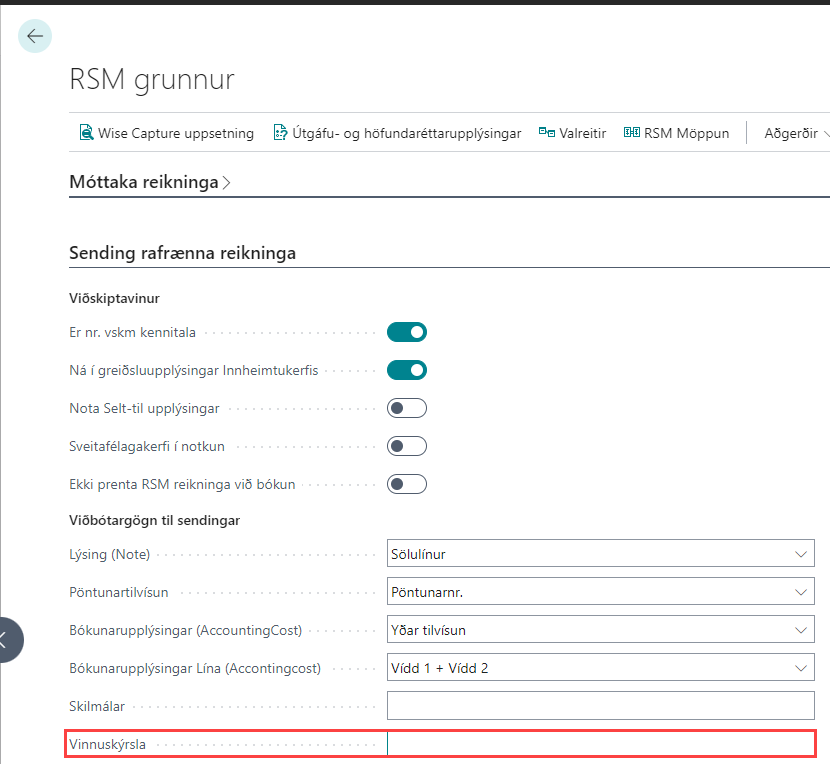Viewport: 830px width, 764px height.
Task: Click the Valreitir icon
Action: click(x=547, y=133)
